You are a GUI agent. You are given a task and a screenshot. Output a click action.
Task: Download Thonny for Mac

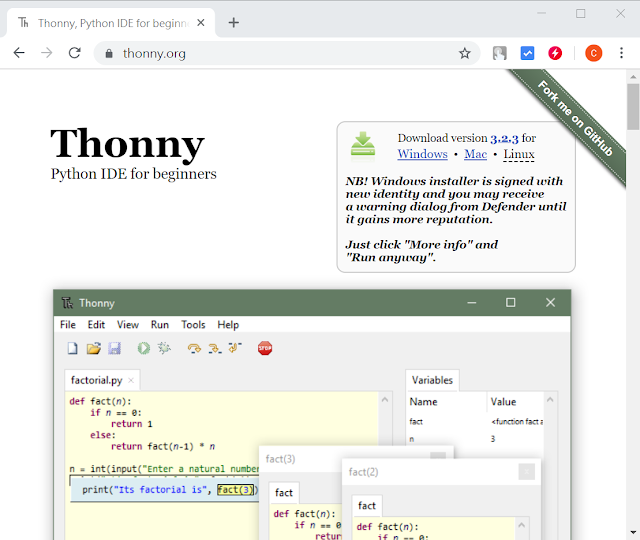tap(476, 154)
